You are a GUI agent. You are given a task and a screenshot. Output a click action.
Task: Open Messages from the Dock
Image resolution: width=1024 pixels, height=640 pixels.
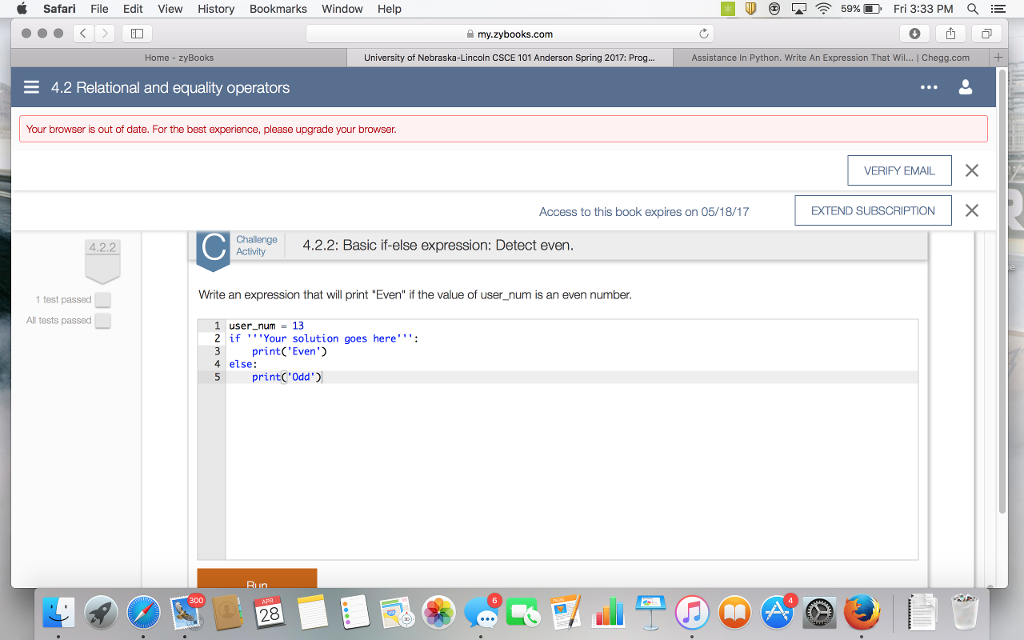[481, 613]
